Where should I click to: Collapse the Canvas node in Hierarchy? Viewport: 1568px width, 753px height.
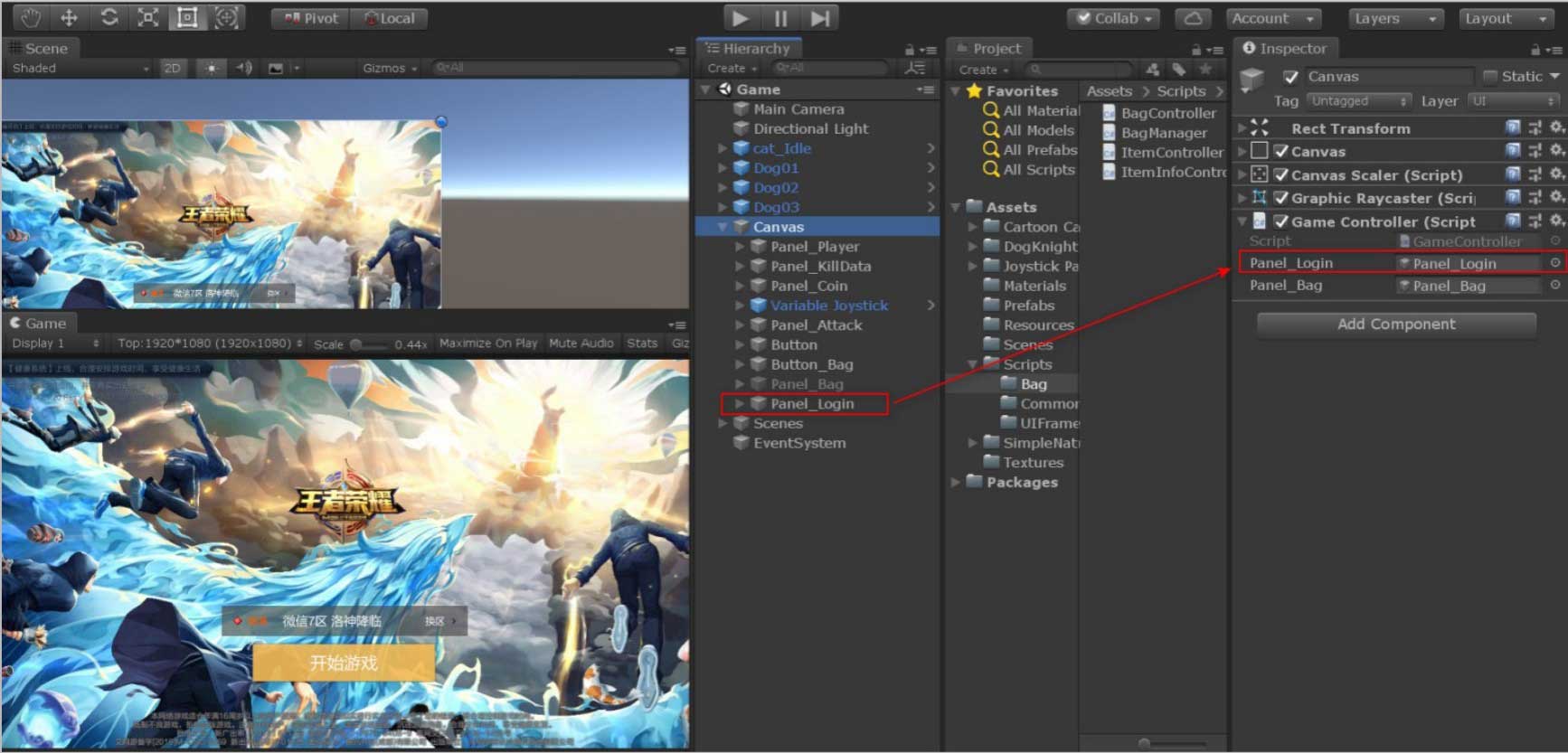pos(722,227)
